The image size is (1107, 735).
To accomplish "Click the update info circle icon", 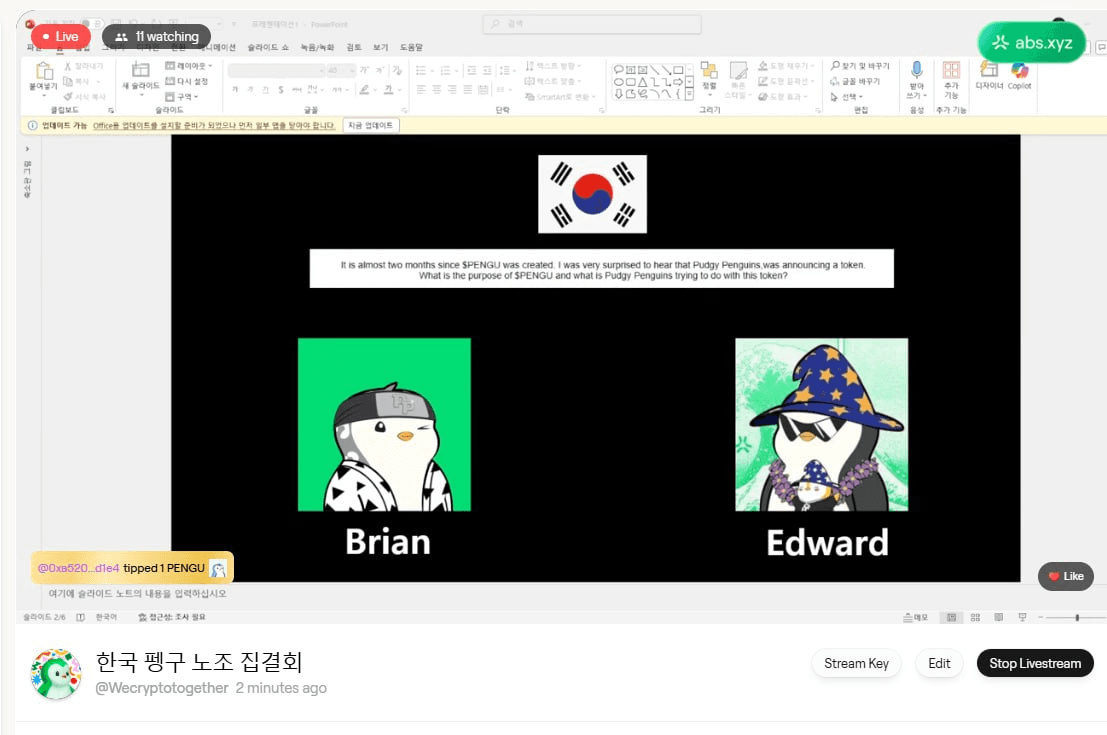I will point(32,126).
